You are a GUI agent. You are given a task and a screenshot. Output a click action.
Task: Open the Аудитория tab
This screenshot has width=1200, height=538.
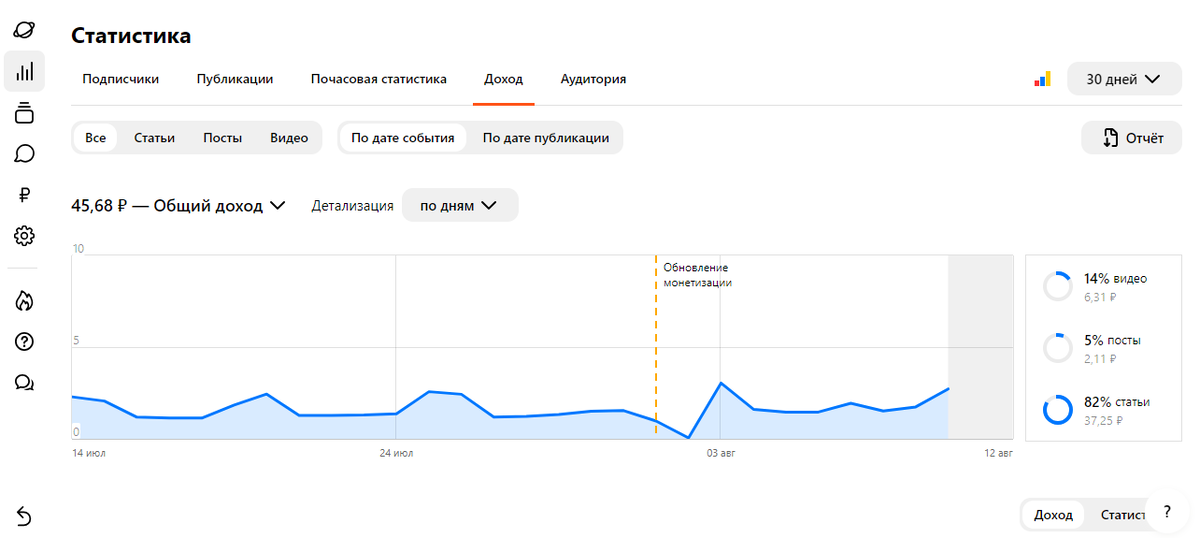593,79
